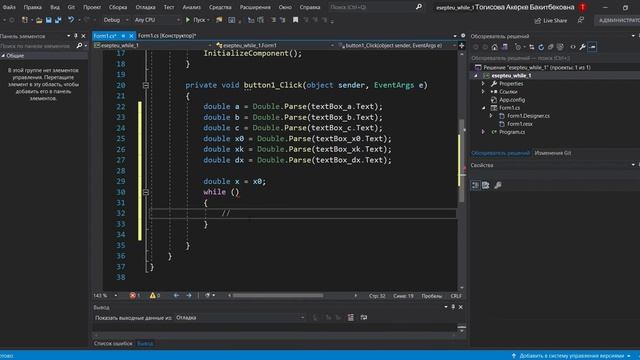
Task: Switch to Изменения Git tab
Action: point(552,153)
